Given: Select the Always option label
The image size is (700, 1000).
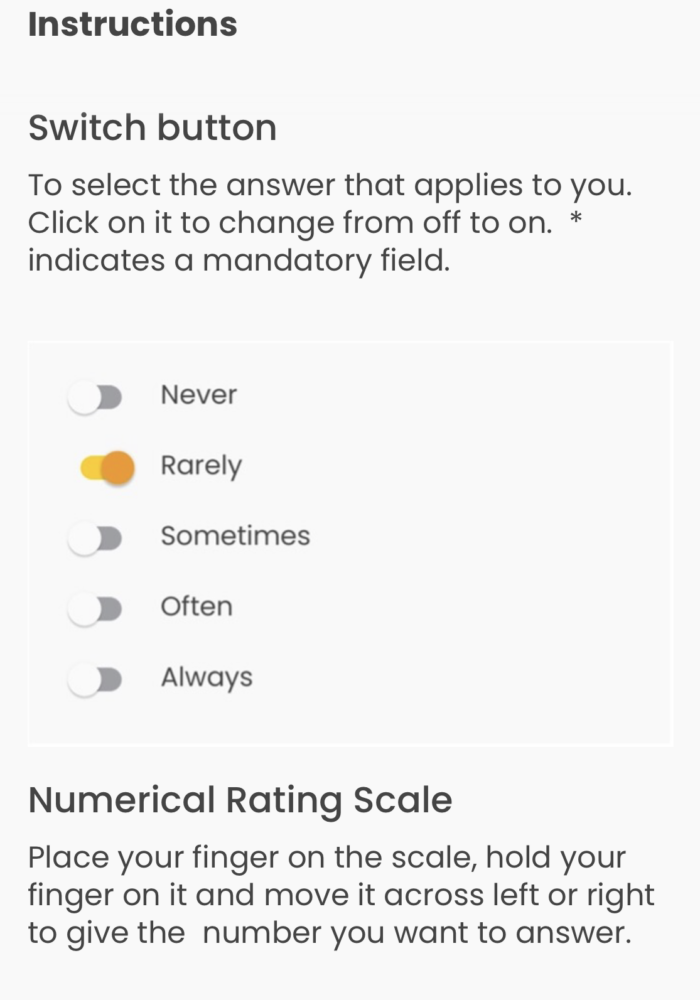Looking at the screenshot, I should click(207, 678).
